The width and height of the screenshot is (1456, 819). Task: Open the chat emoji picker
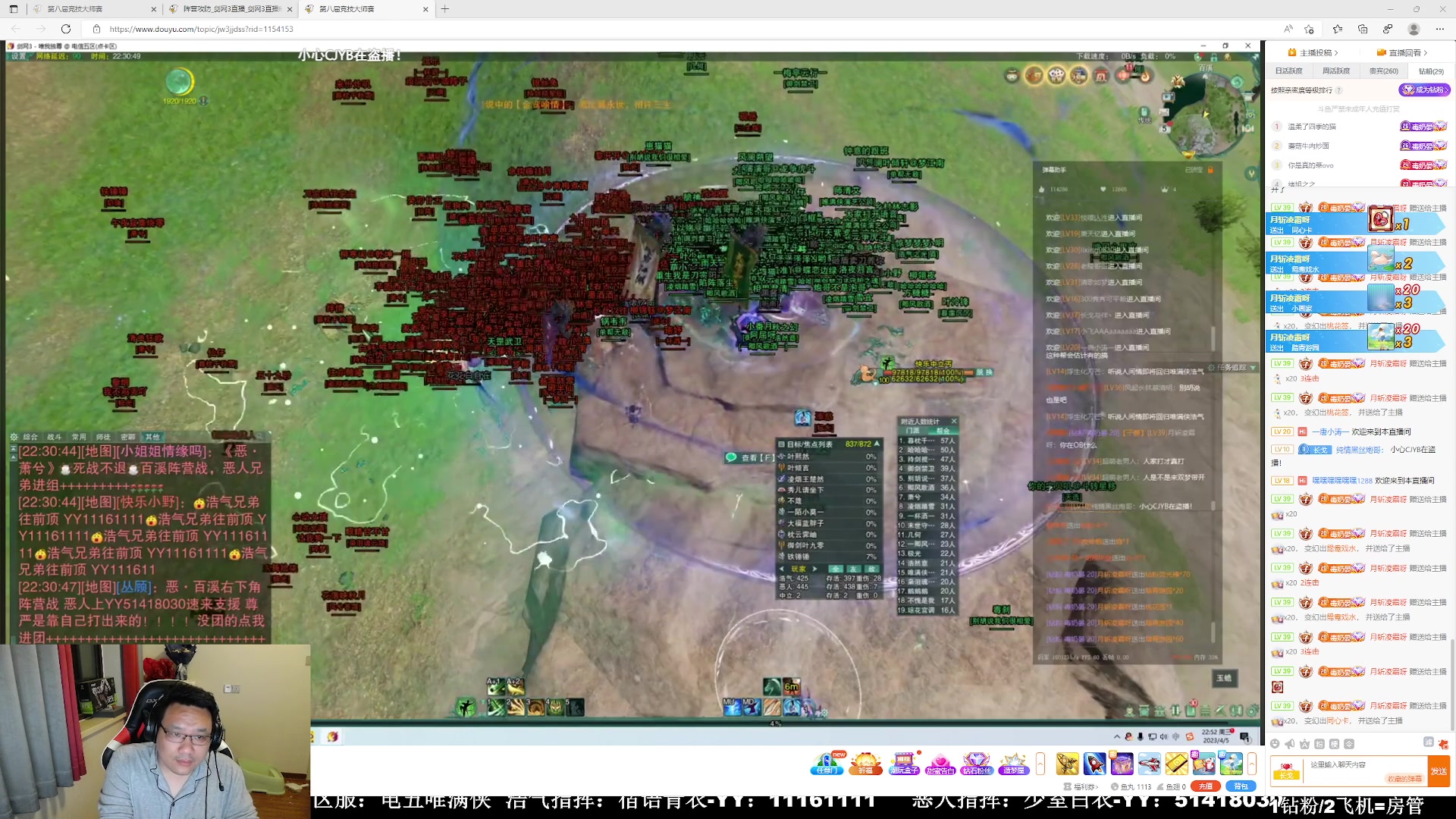coord(1275,744)
